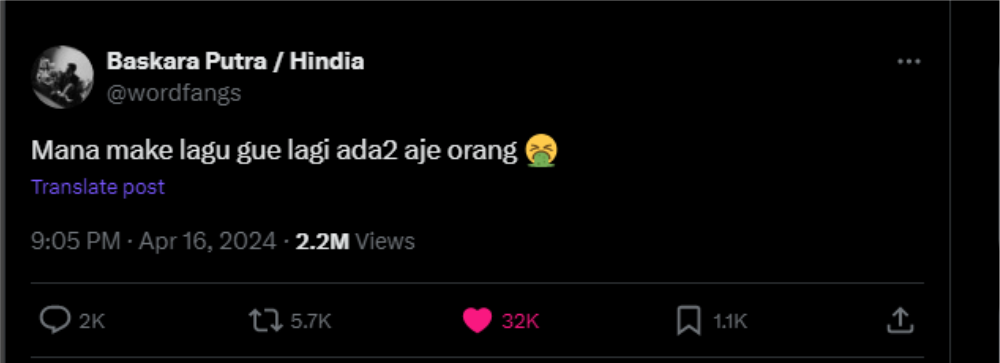Open the three-dot more options menu
This screenshot has height=363, width=1000.
click(x=909, y=62)
